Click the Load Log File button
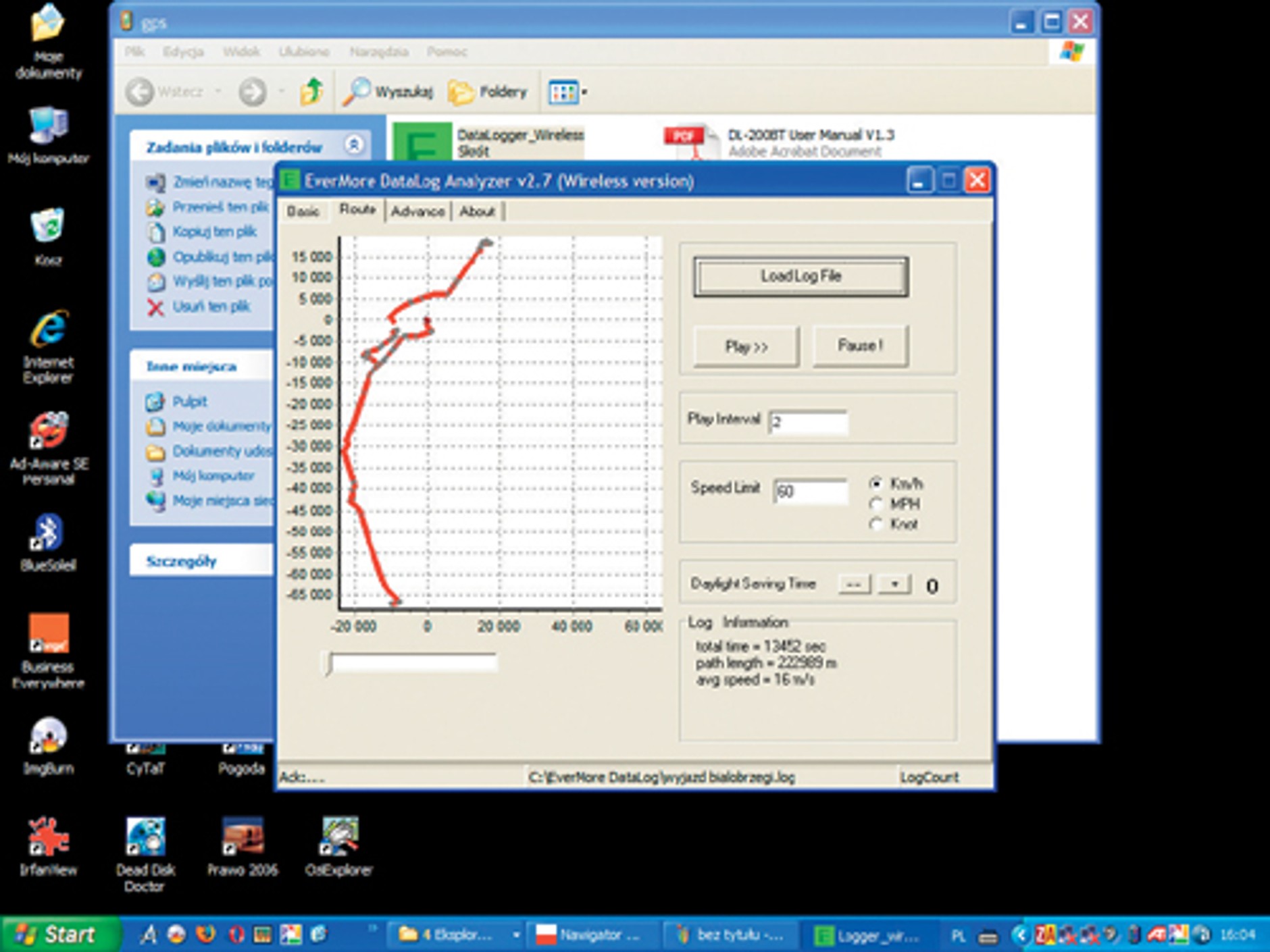Image resolution: width=1270 pixels, height=952 pixels. (x=801, y=276)
